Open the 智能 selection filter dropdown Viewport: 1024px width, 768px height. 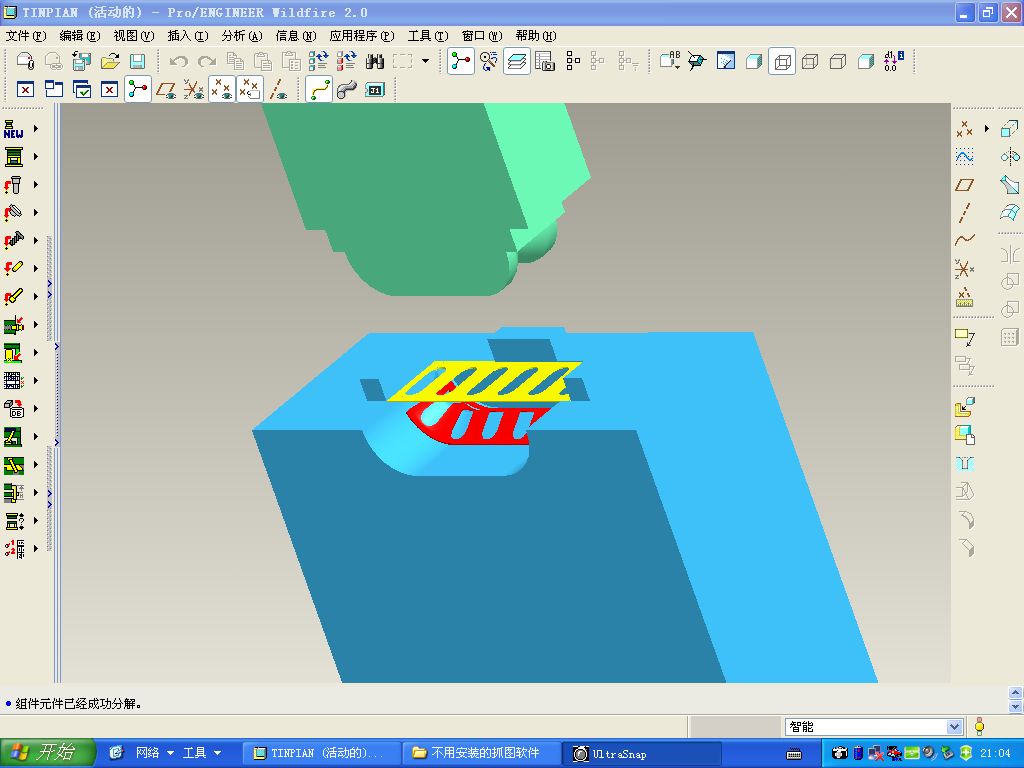point(954,727)
